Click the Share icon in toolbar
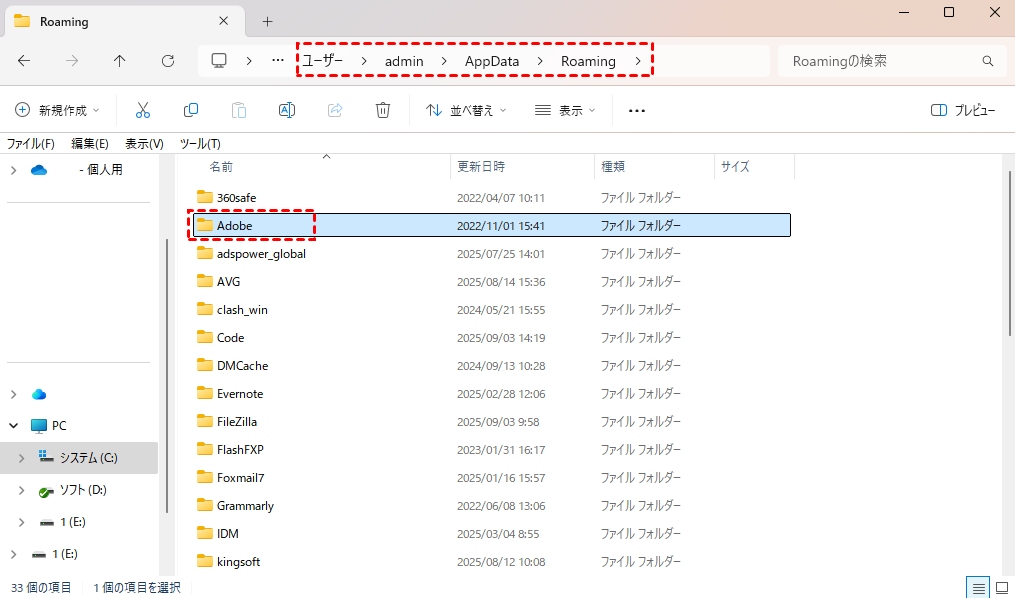The height and width of the screenshot is (598, 1015). point(335,110)
